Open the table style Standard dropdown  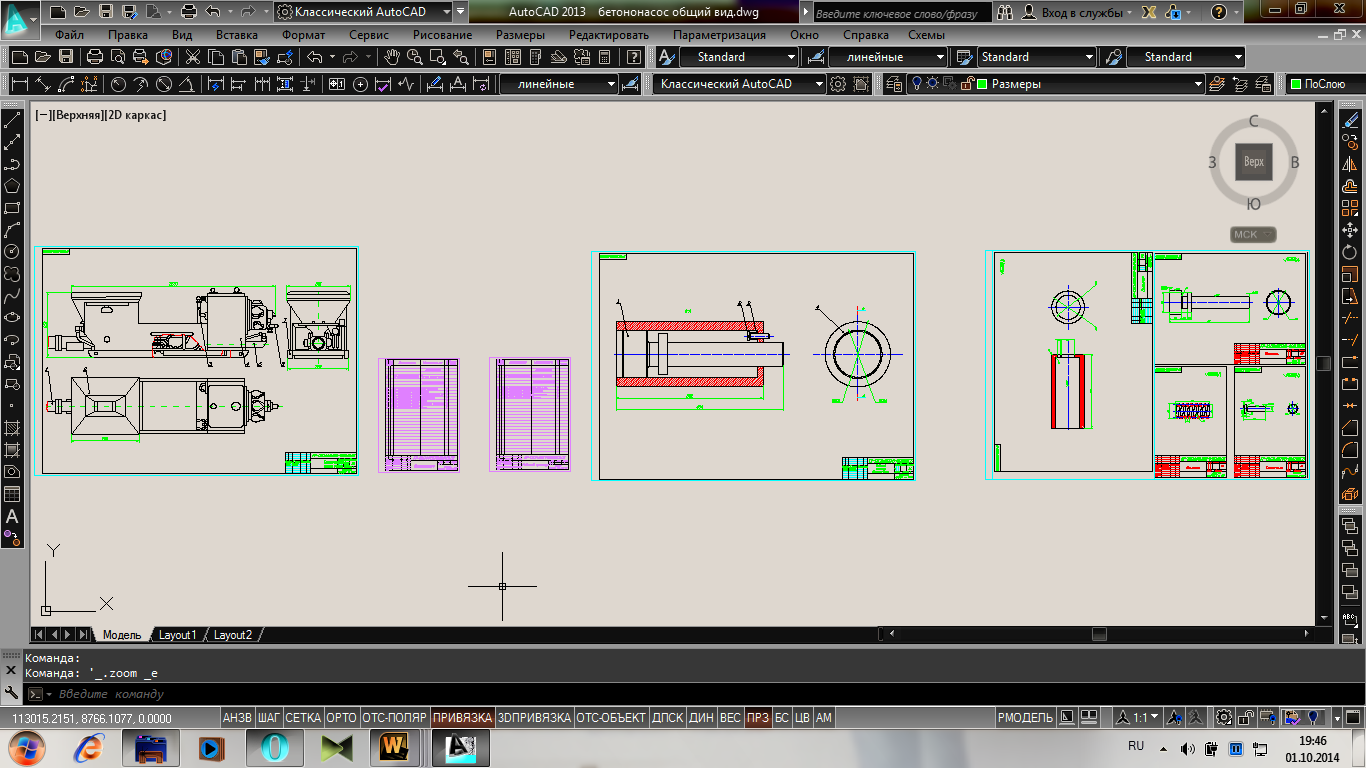[x=1035, y=57]
